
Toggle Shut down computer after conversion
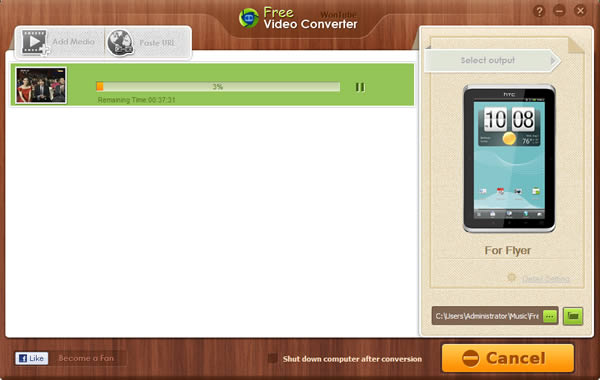click(x=272, y=358)
